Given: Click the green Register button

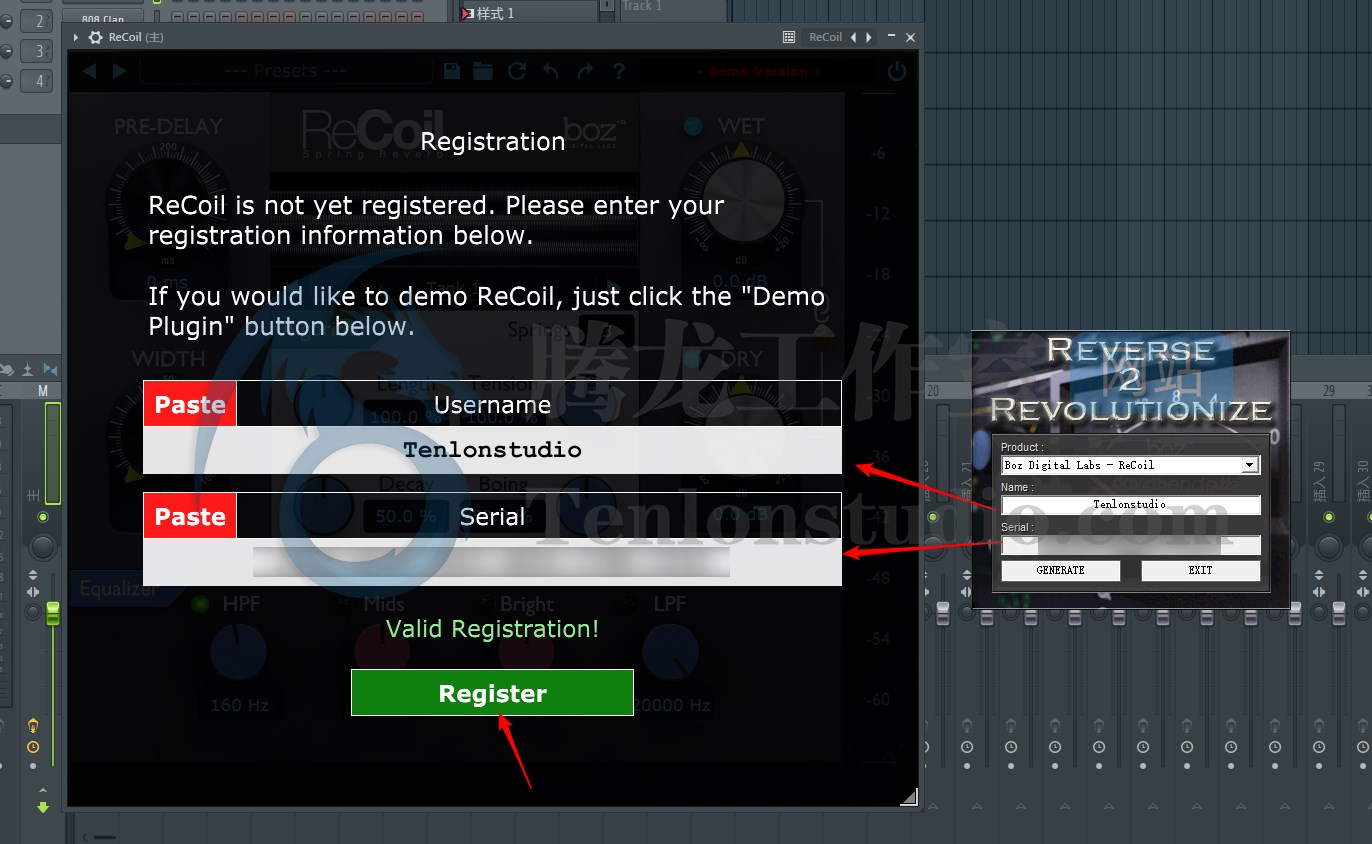Looking at the screenshot, I should coord(492,693).
